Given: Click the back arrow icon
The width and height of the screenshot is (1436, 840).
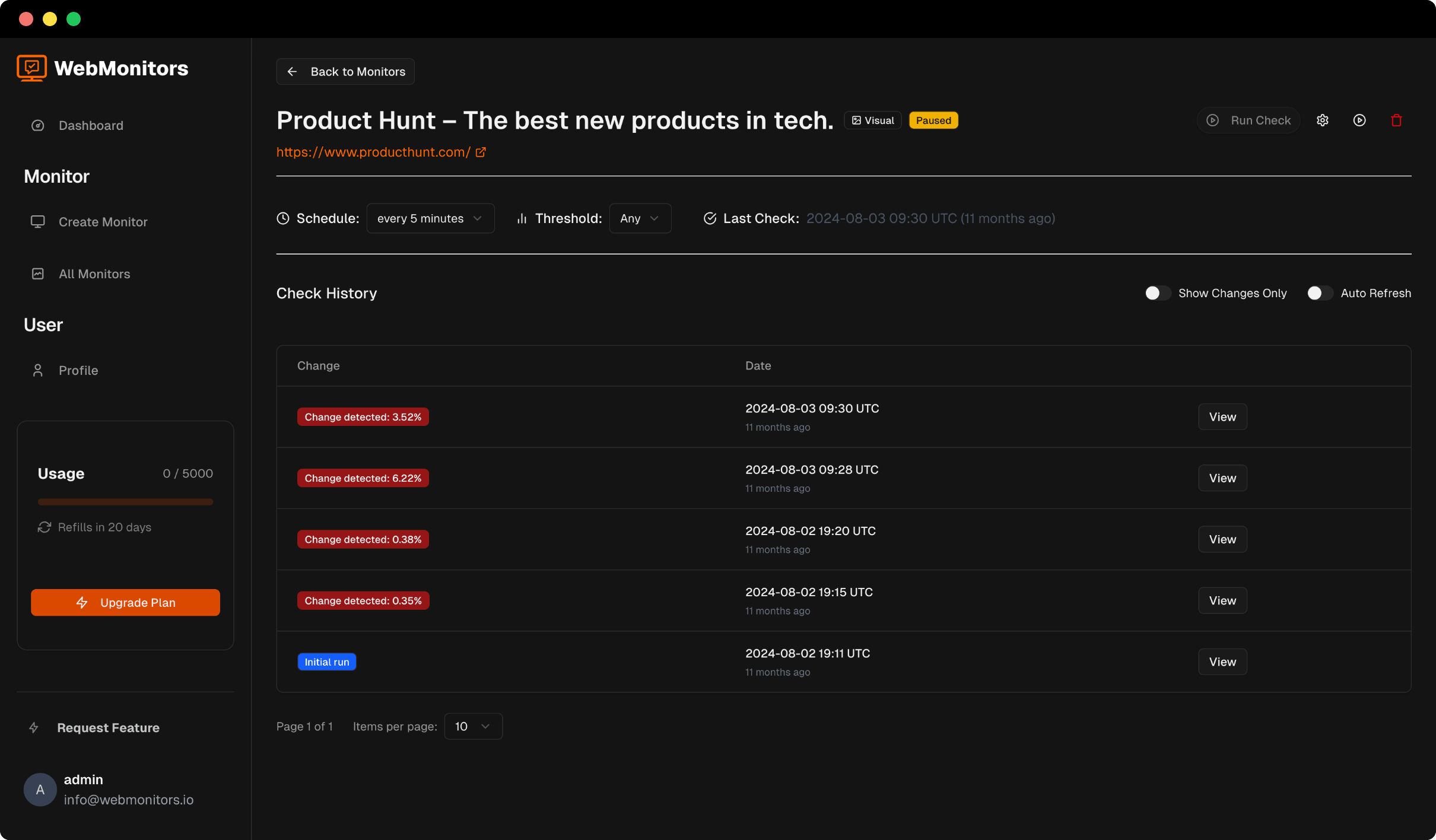Looking at the screenshot, I should pyautogui.click(x=292, y=72).
